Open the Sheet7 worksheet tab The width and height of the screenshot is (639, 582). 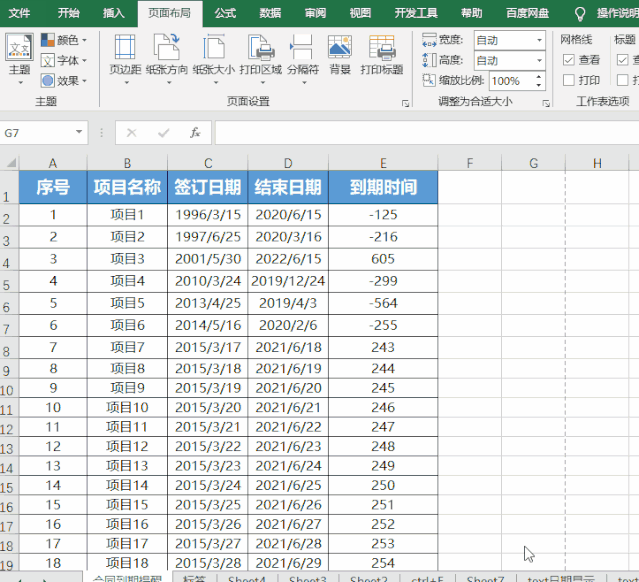tap(485, 578)
